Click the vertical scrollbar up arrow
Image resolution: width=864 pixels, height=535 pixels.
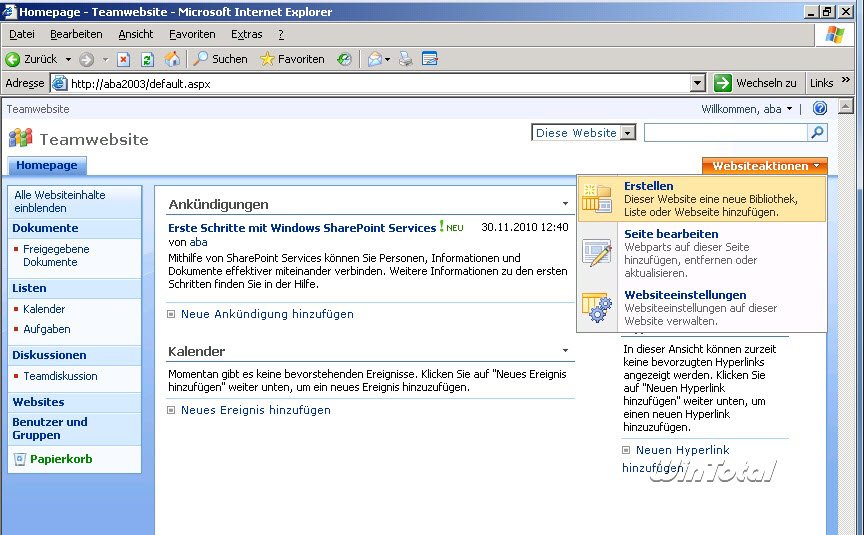(845, 106)
